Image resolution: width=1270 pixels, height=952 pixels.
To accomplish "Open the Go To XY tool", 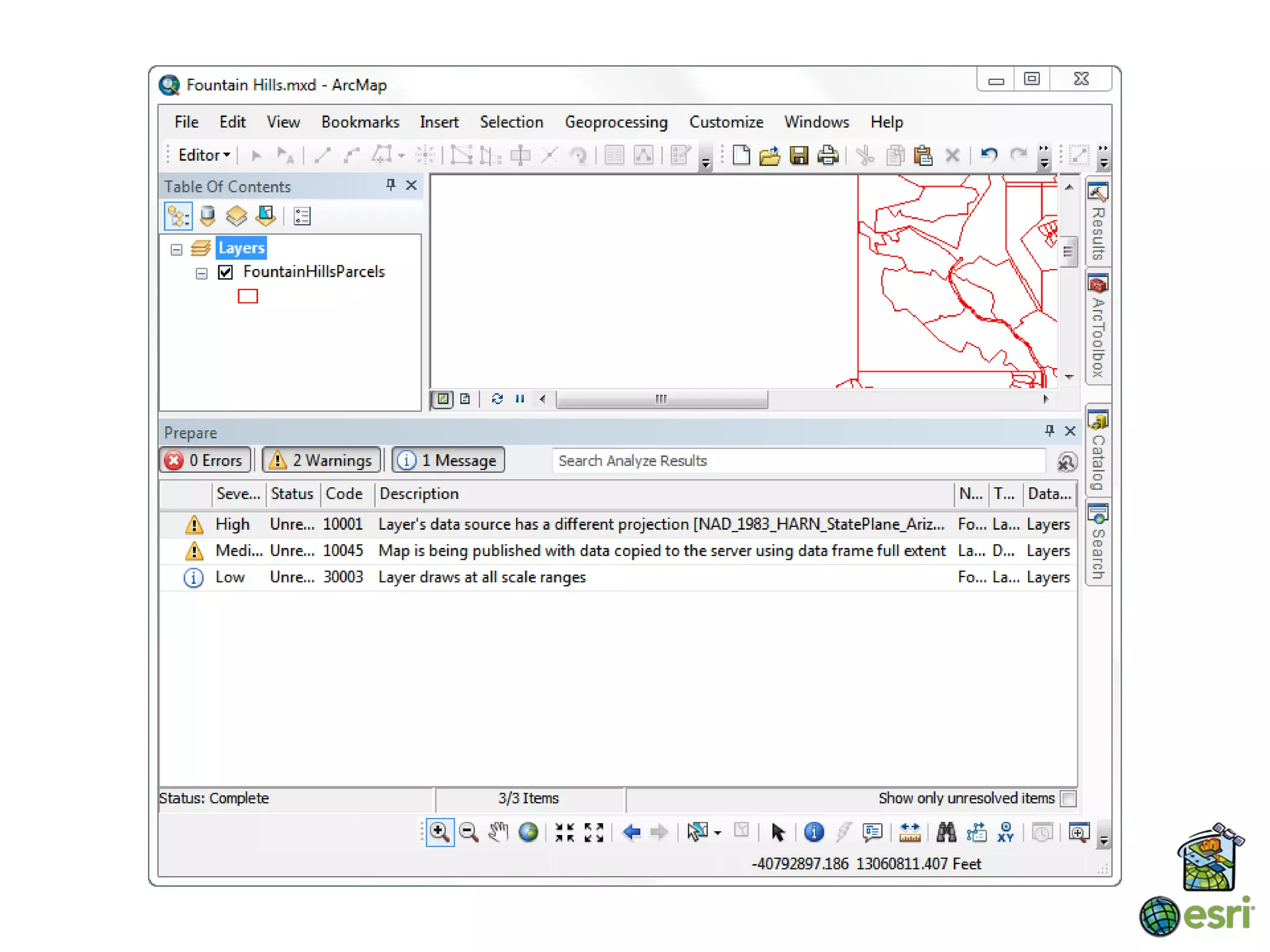I will [1005, 832].
